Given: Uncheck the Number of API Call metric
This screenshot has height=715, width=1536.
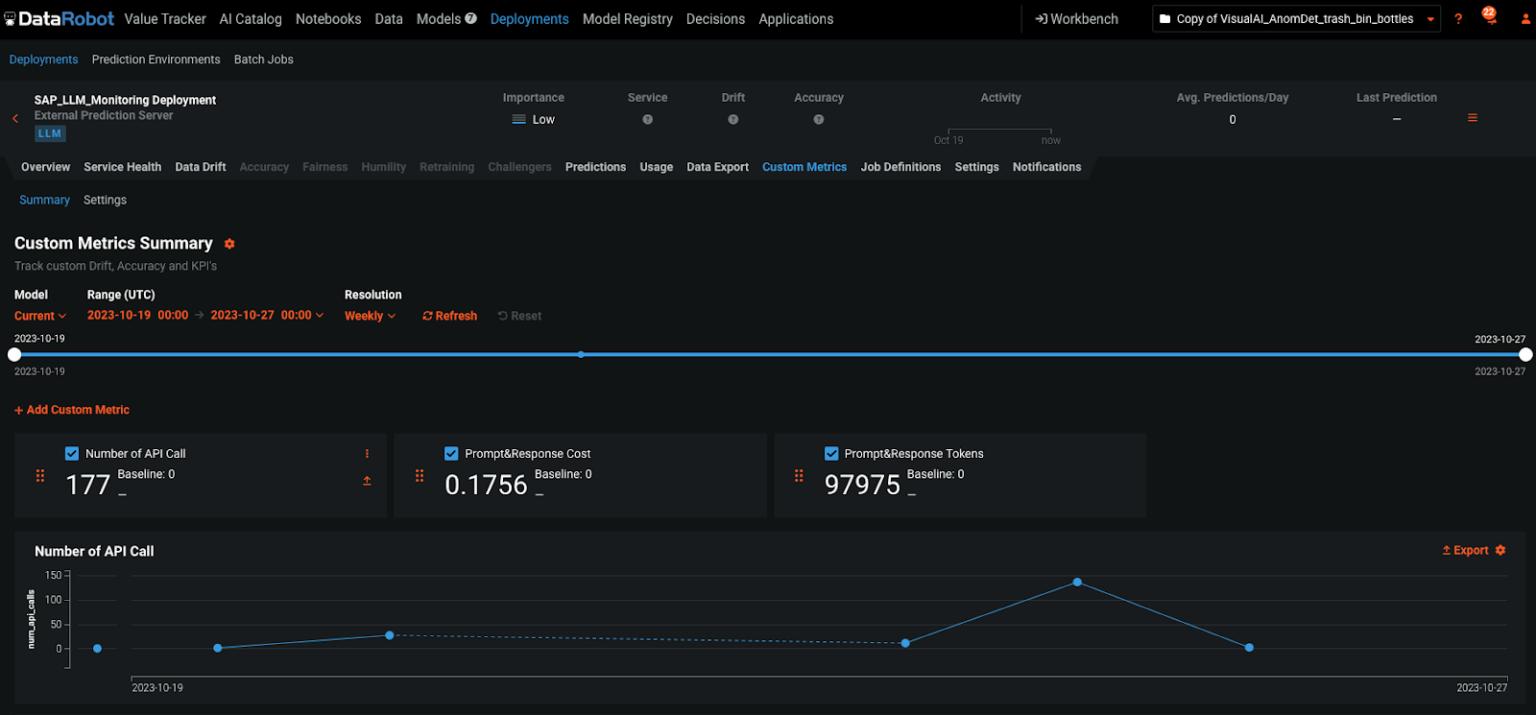Looking at the screenshot, I should [71, 453].
